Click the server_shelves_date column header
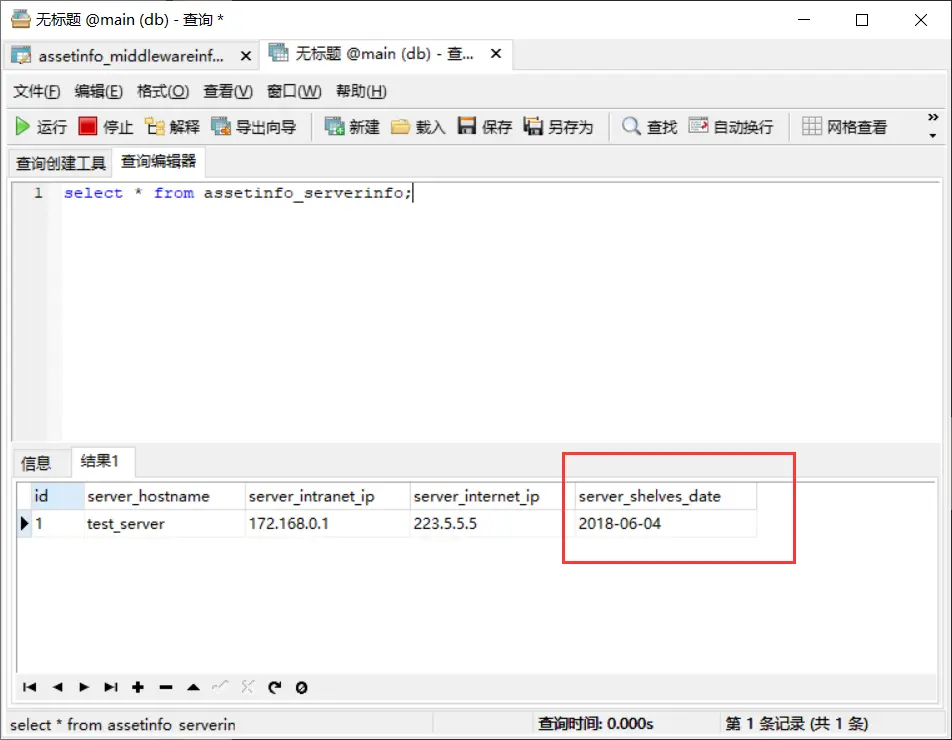Viewport: 952px width, 740px height. (x=665, y=496)
